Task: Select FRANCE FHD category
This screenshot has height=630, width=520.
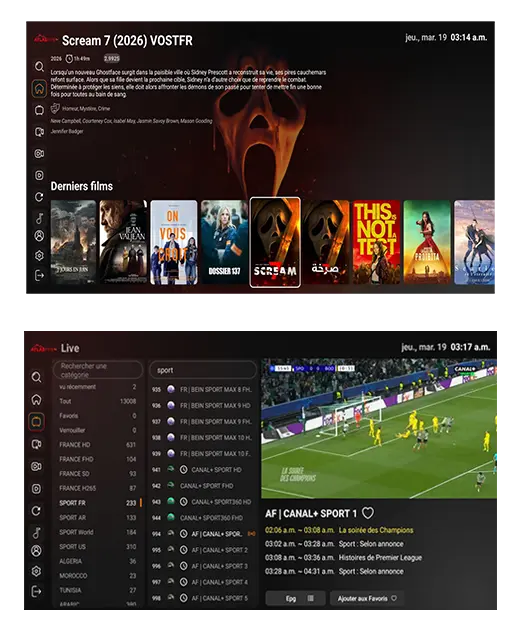Action: coord(98,459)
